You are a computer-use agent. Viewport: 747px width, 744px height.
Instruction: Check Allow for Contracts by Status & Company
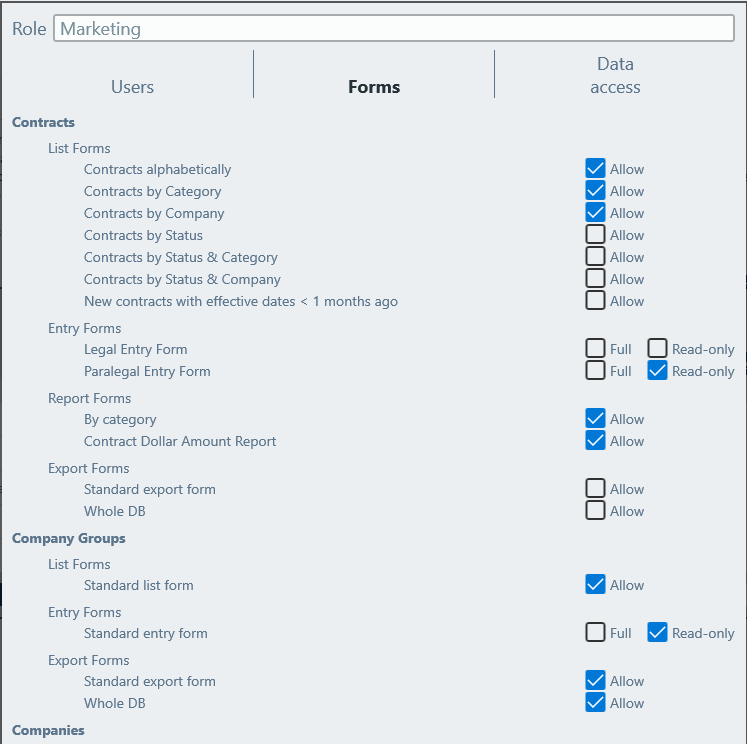pyautogui.click(x=596, y=279)
